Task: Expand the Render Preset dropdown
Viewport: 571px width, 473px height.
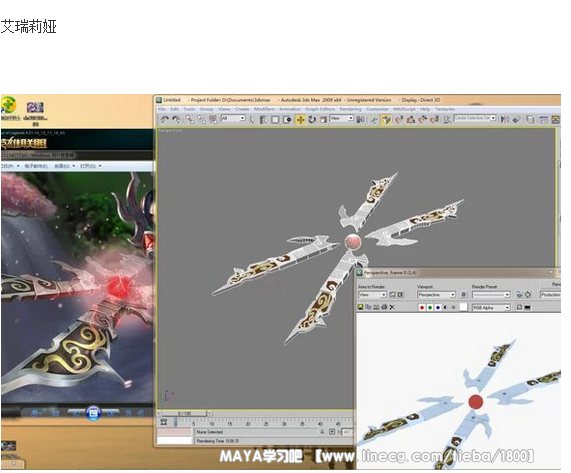Action: point(491,295)
